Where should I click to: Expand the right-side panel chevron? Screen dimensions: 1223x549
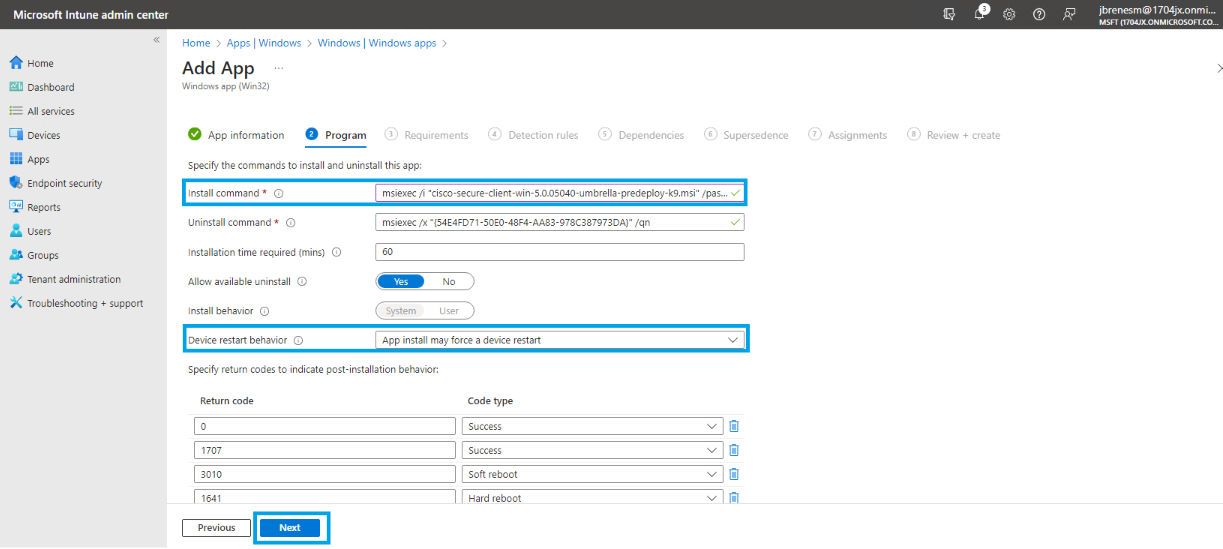pos(1218,68)
